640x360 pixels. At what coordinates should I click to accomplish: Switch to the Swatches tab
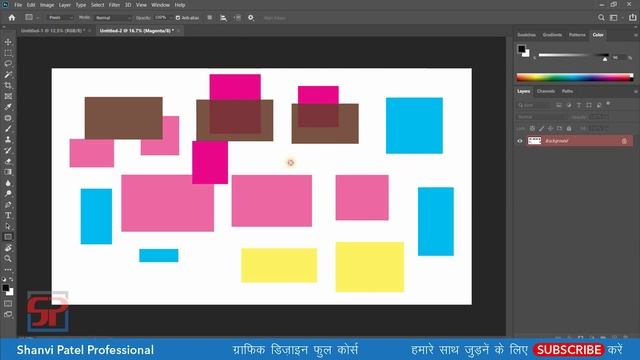[526, 35]
